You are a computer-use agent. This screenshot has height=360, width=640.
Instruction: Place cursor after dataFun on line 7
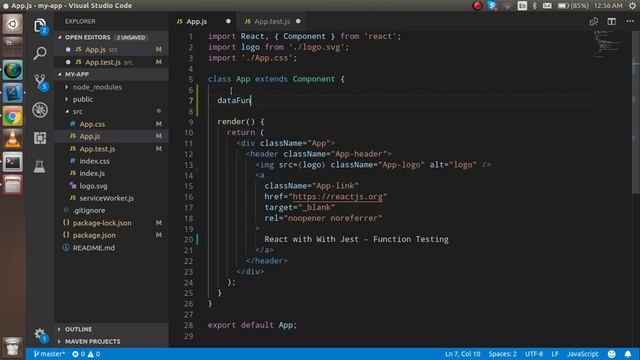[x=251, y=100]
